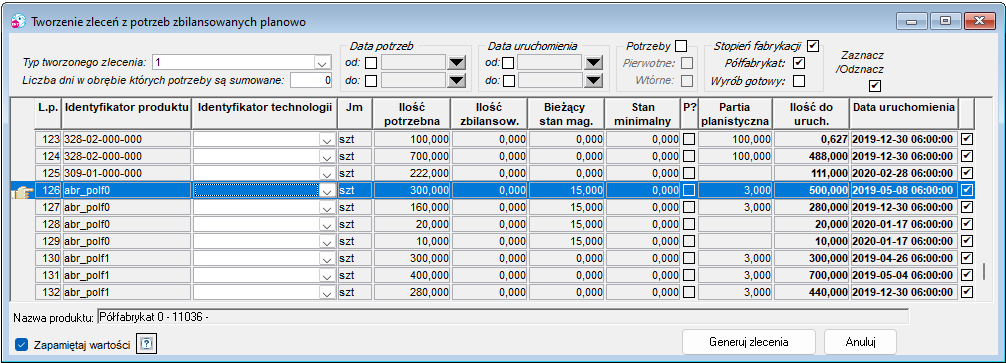This screenshot has width=1006, height=363.
Task: Click Ilość potrzebna value 160,000
Action: (411, 207)
